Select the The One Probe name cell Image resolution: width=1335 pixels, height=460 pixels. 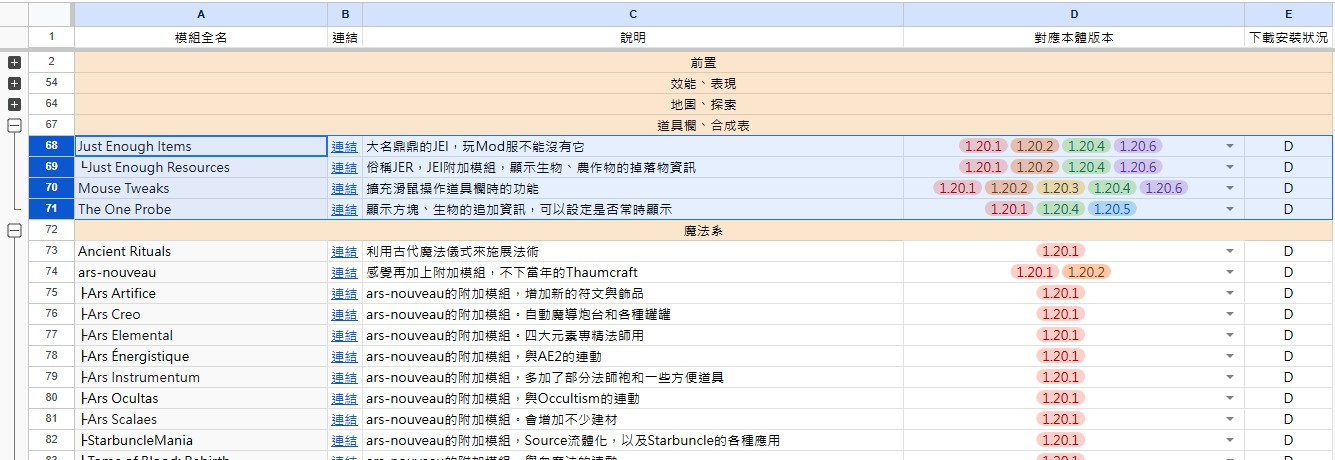(201, 210)
